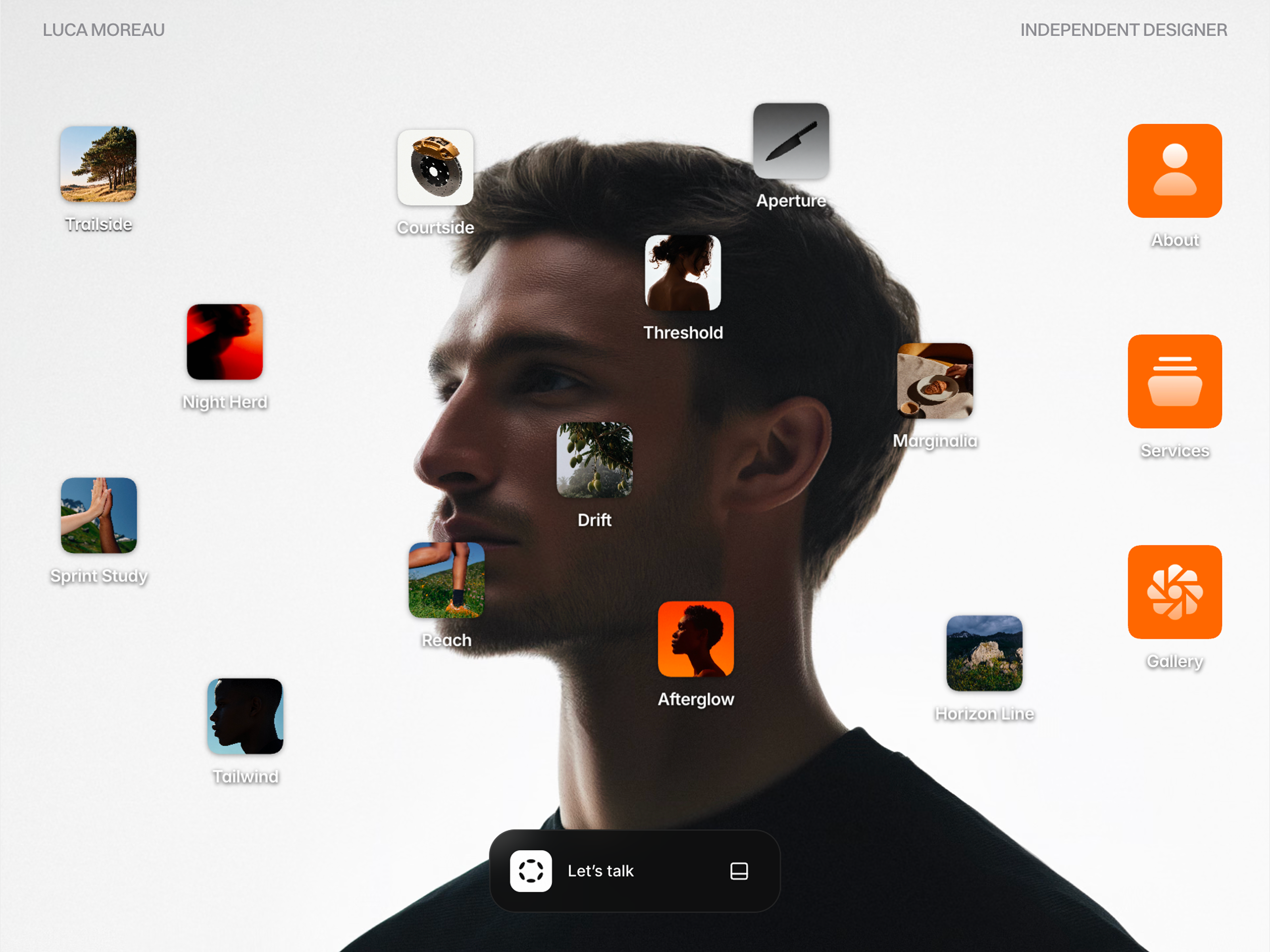1270x952 pixels.
Task: Open the Sprint Study hands icon
Action: pos(99,515)
